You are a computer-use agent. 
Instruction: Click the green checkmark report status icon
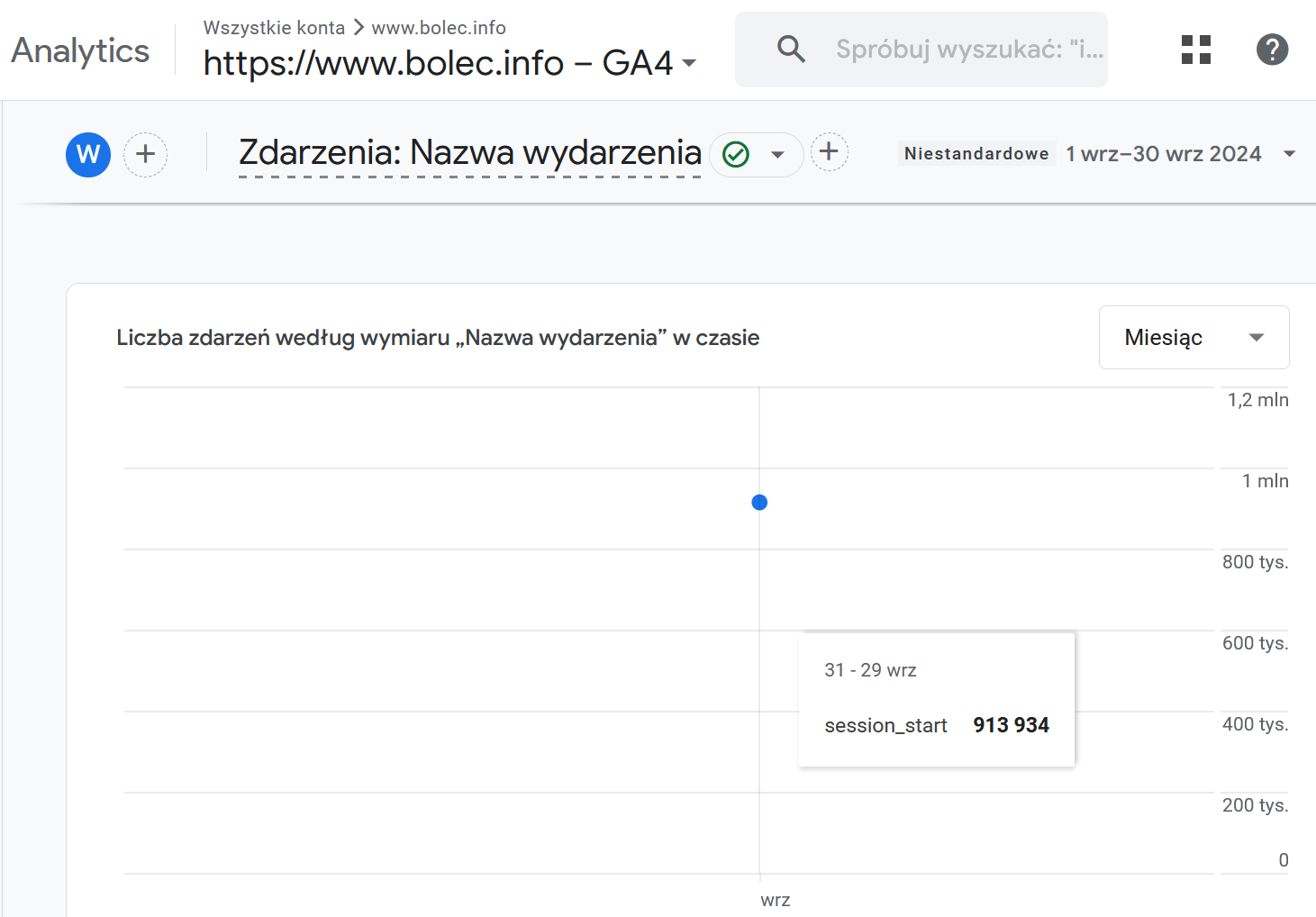tap(736, 155)
